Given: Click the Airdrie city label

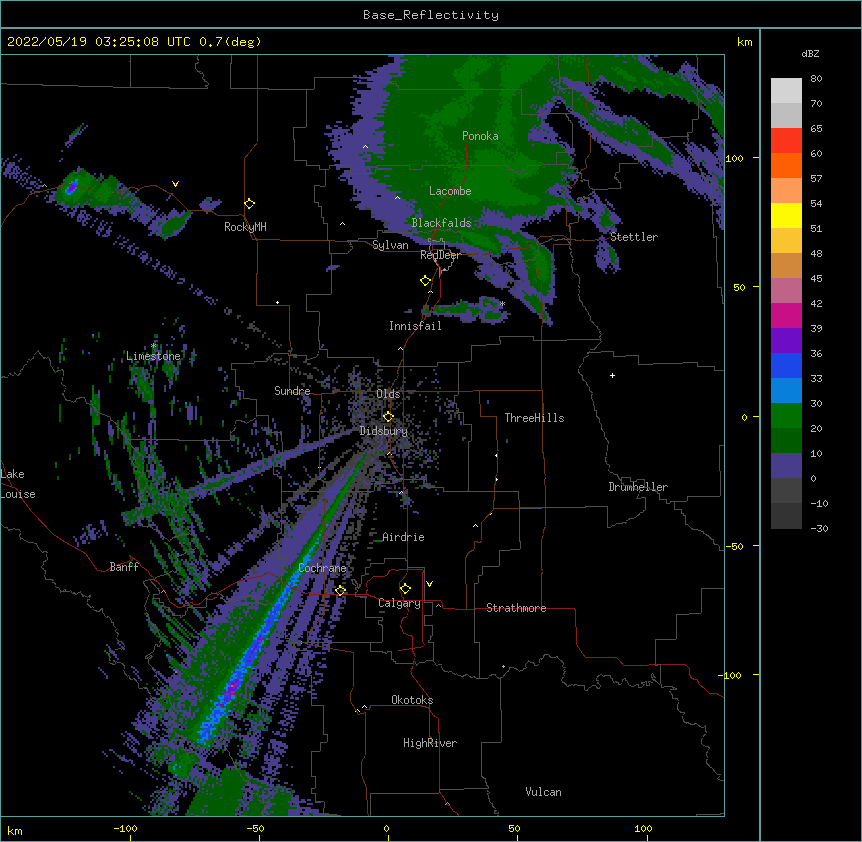Looking at the screenshot, I should (x=404, y=537).
